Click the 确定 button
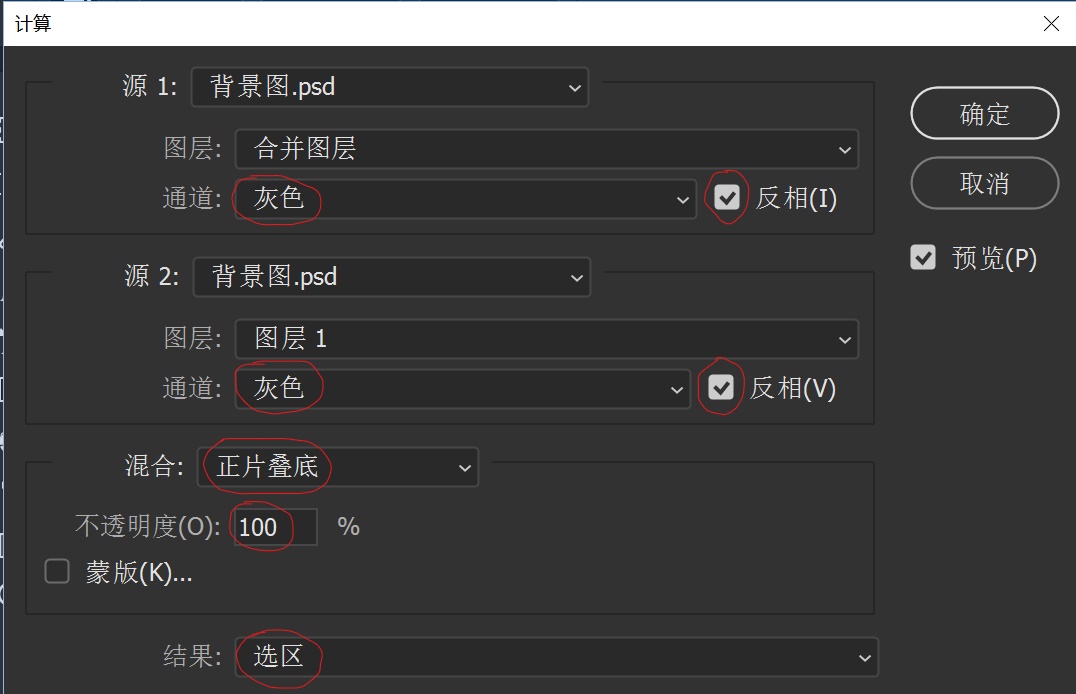Image resolution: width=1076 pixels, height=694 pixels. [985, 113]
